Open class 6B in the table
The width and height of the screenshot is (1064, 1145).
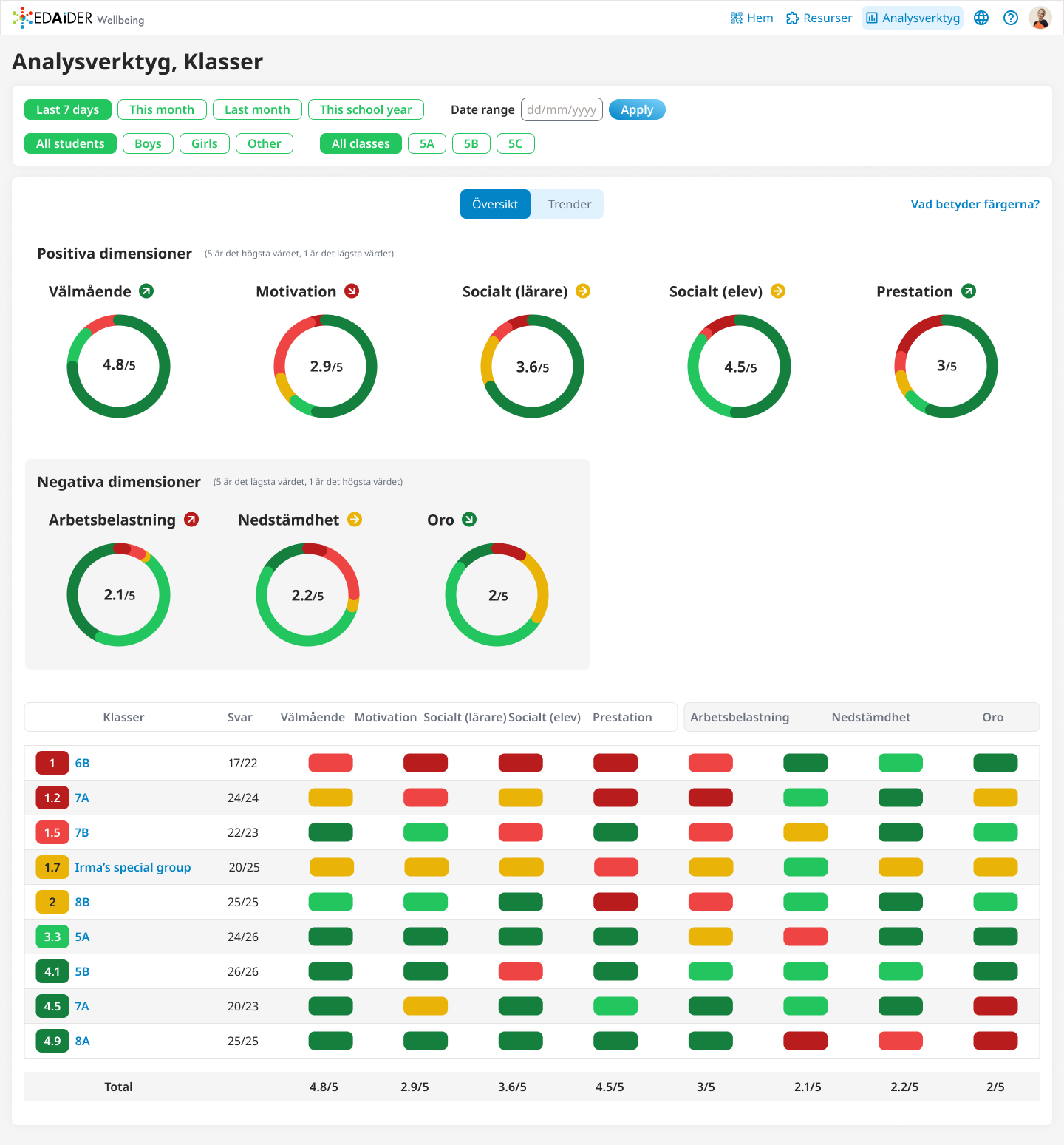coord(82,763)
